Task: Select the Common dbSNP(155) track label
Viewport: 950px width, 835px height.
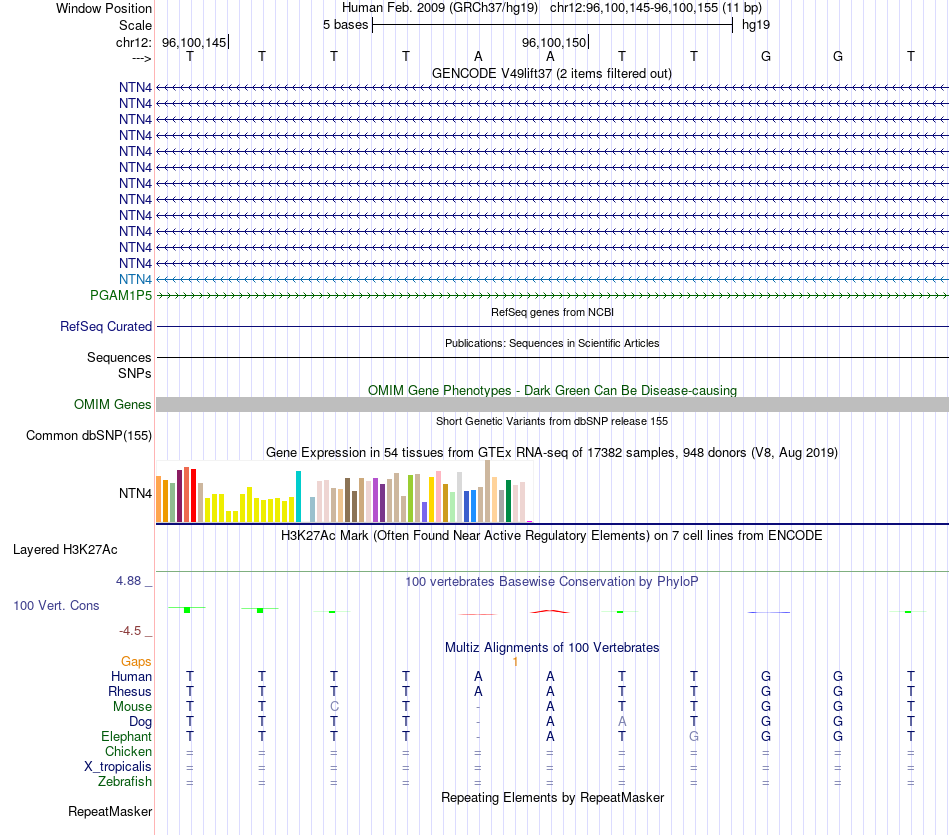Action: pos(88,435)
